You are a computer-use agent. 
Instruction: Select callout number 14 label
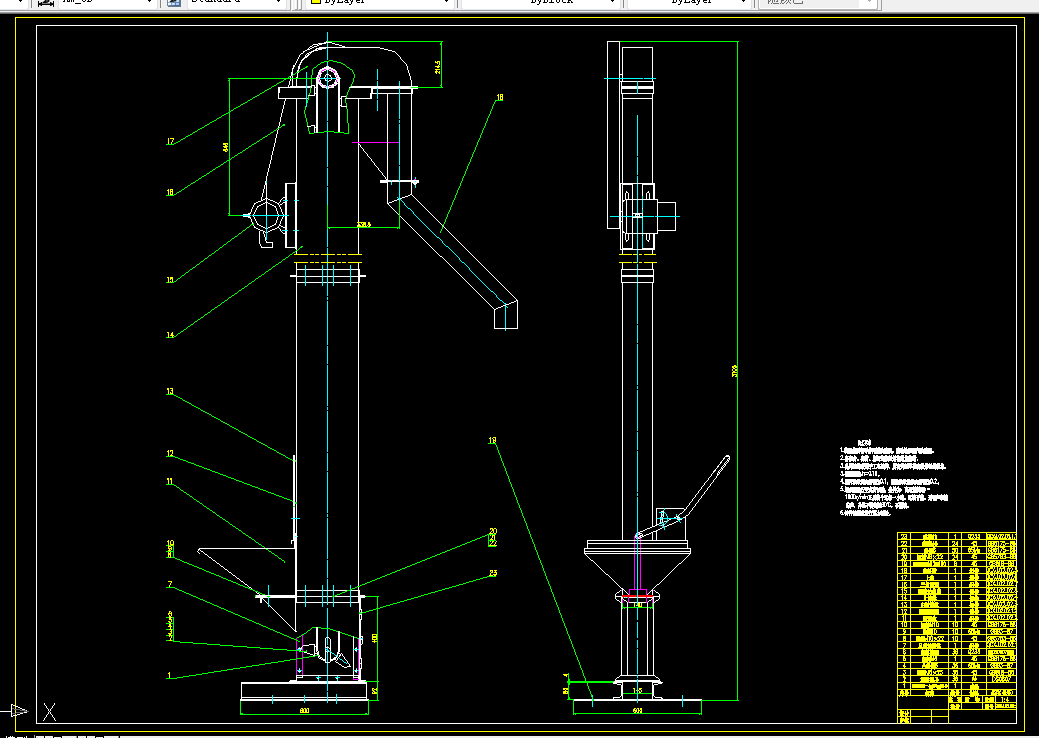pyautogui.click(x=170, y=335)
